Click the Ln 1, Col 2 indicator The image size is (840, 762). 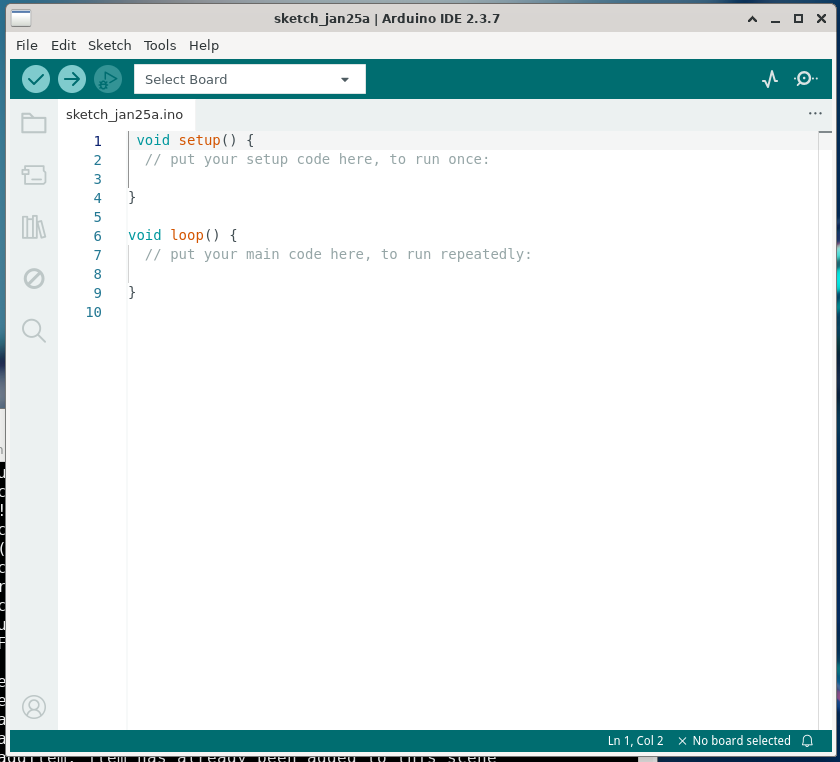[x=635, y=741]
